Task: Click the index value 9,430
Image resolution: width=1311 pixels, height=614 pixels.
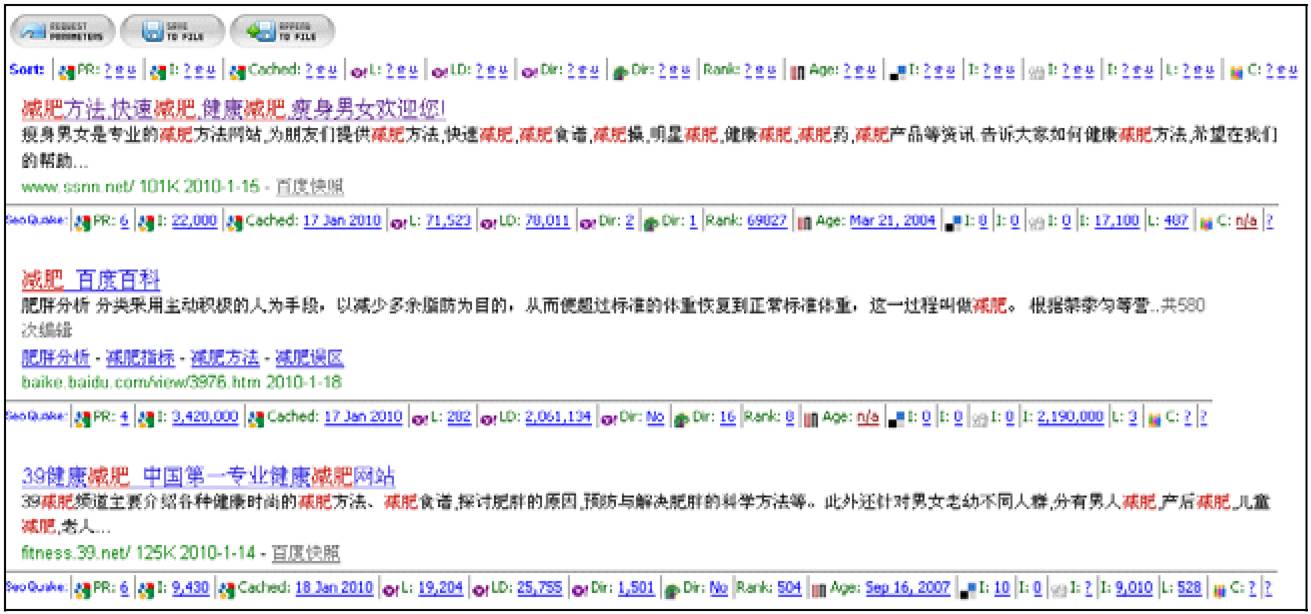Action: pos(191,588)
